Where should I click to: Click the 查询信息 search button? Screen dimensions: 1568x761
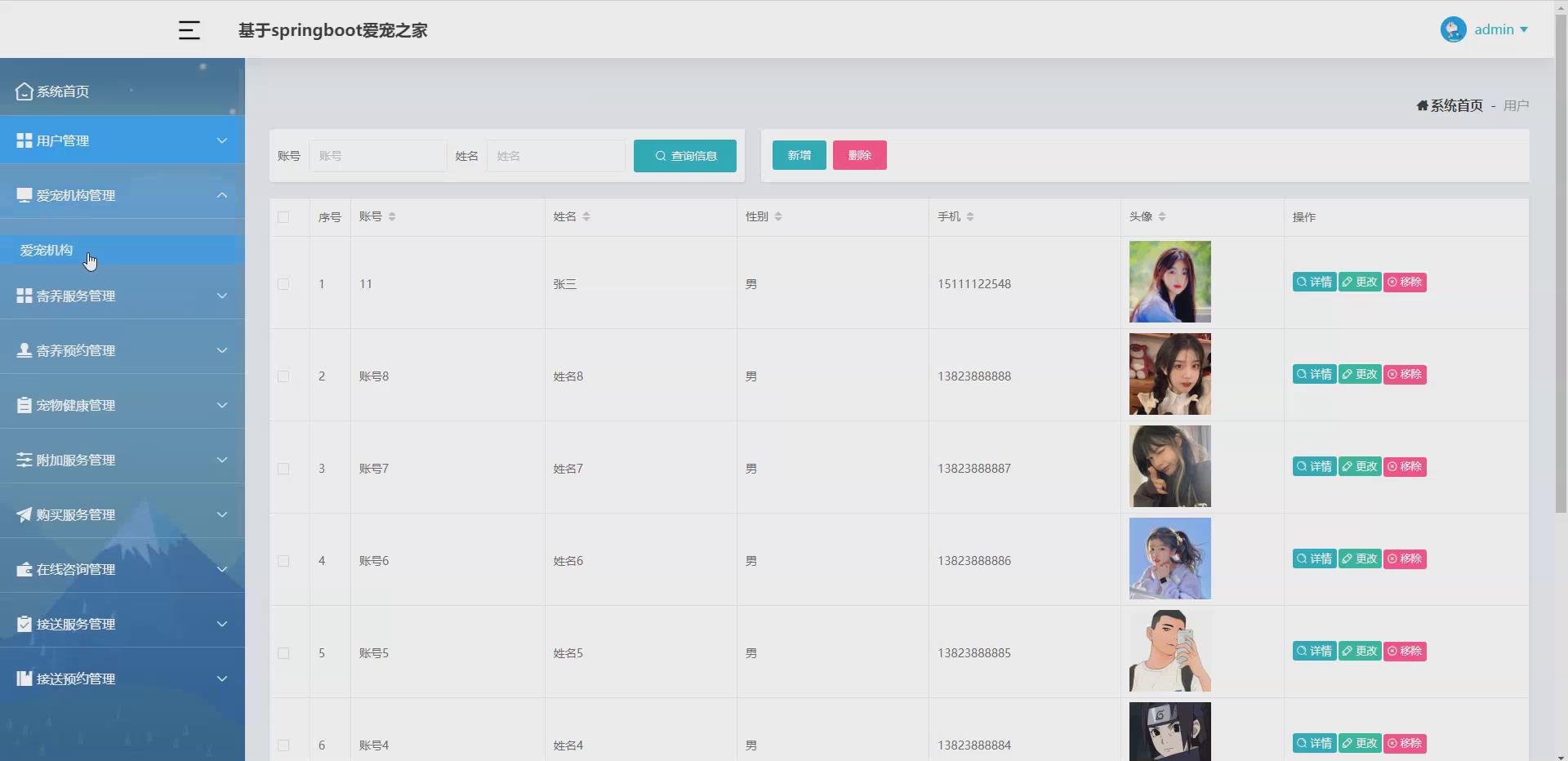coord(685,156)
